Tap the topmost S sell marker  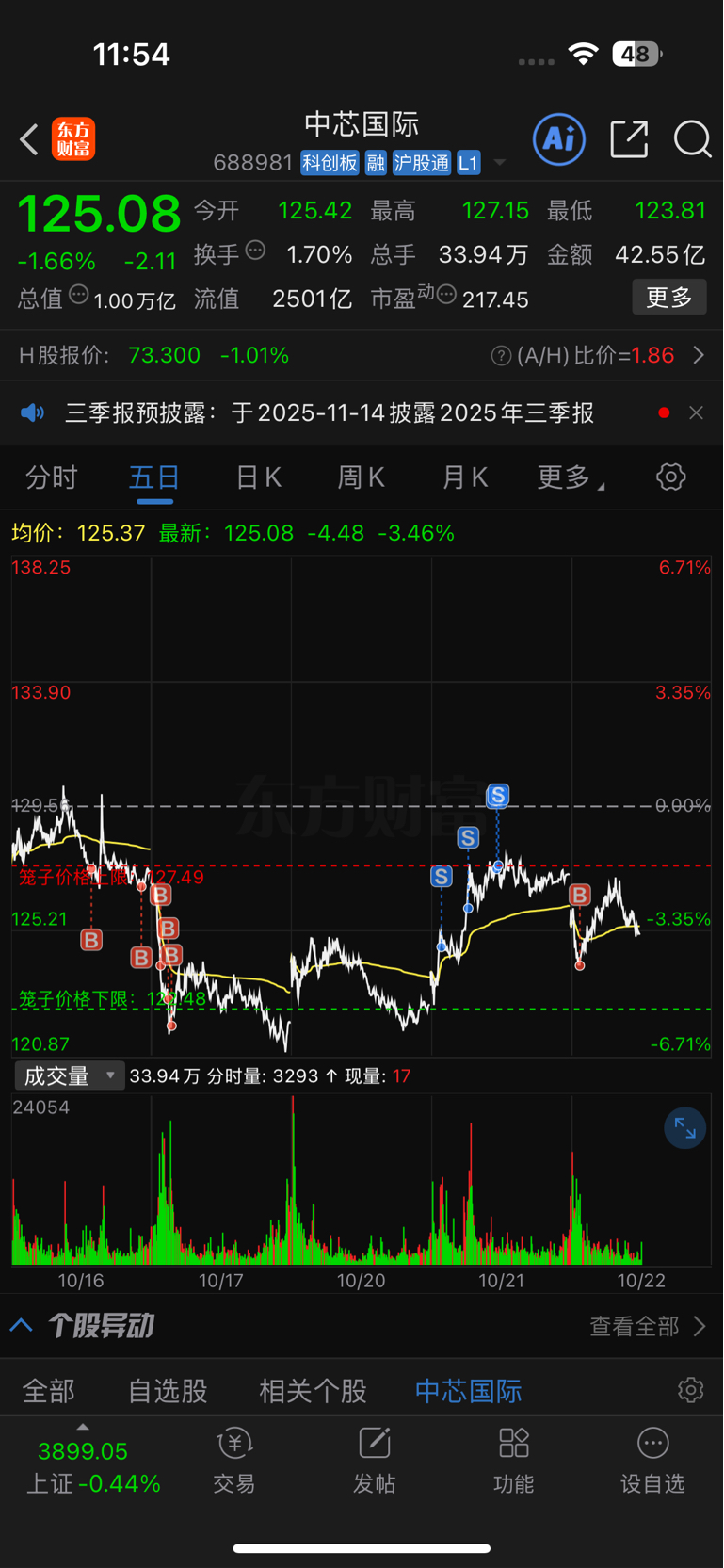(497, 796)
